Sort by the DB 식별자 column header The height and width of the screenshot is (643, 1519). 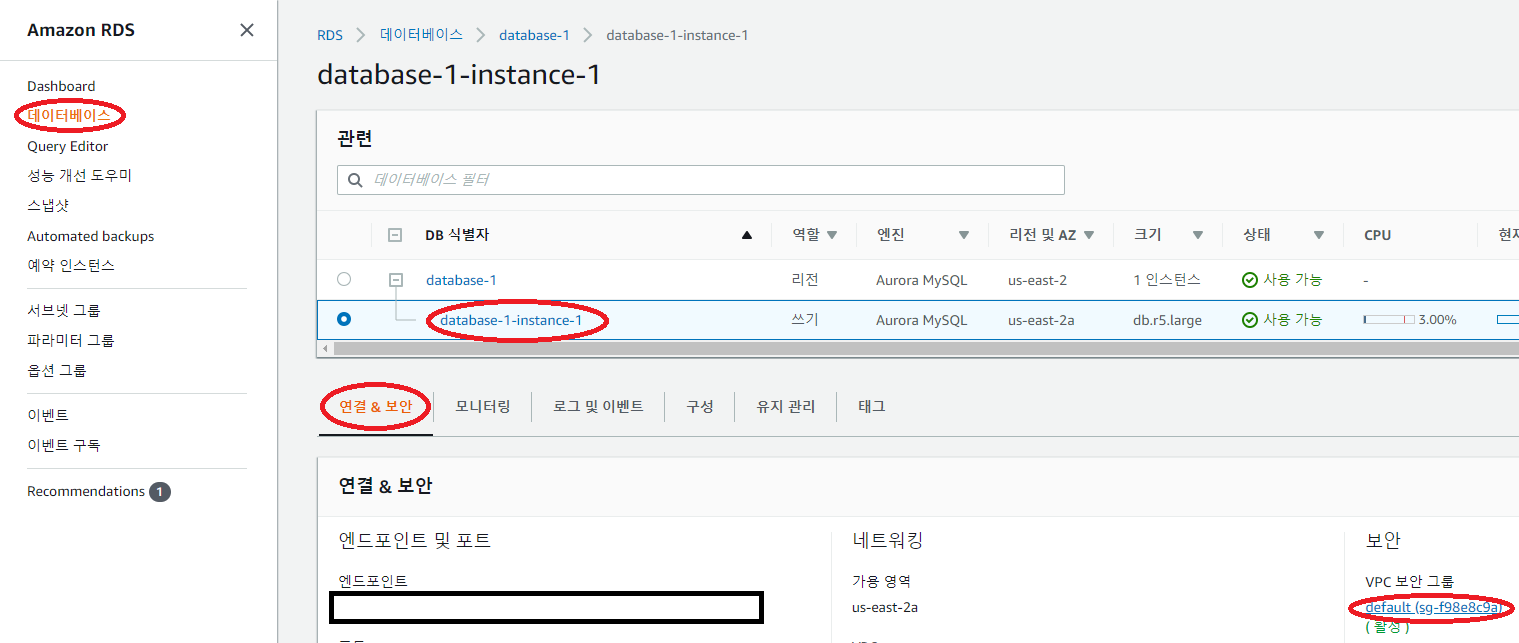point(457,235)
